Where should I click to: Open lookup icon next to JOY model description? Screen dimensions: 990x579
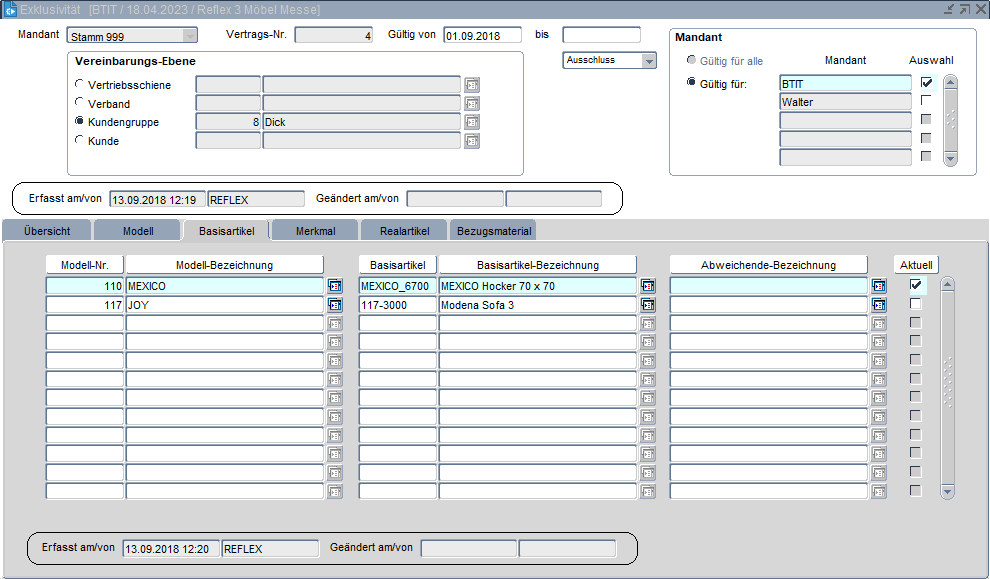point(335,305)
